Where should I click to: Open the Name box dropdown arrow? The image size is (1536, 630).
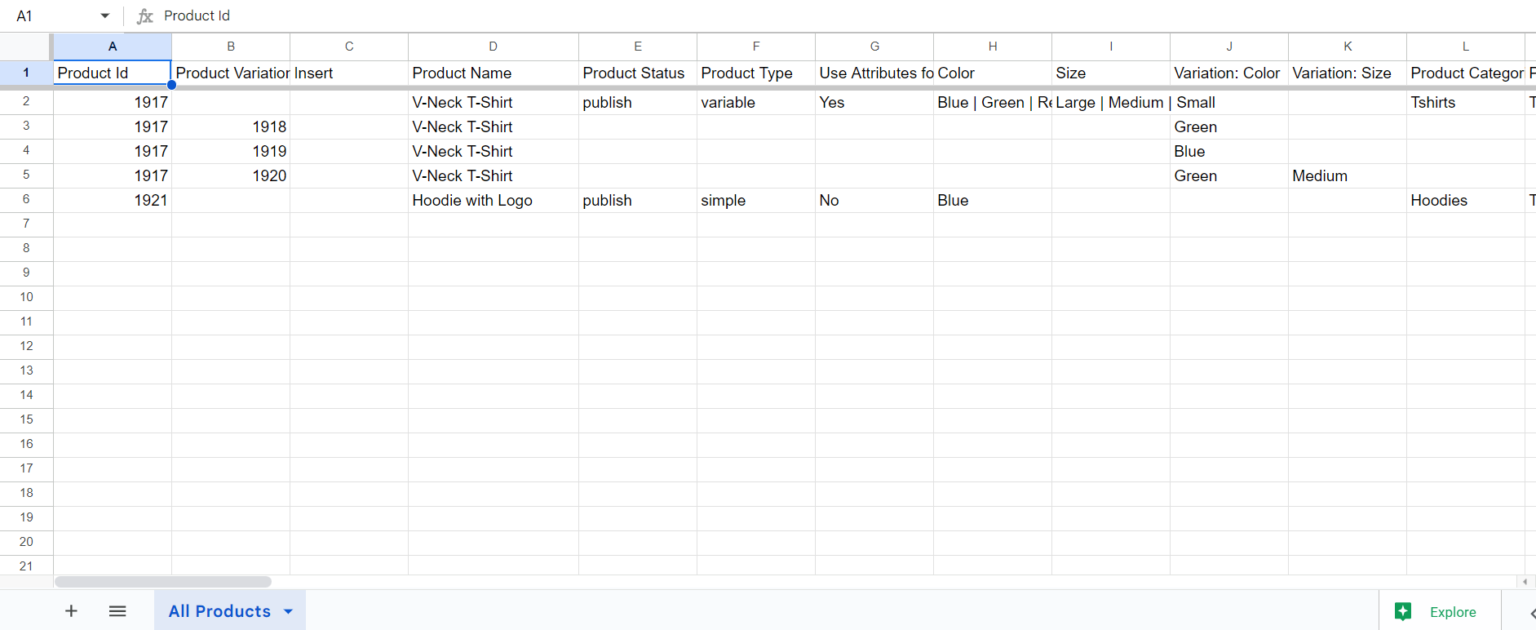click(x=103, y=15)
